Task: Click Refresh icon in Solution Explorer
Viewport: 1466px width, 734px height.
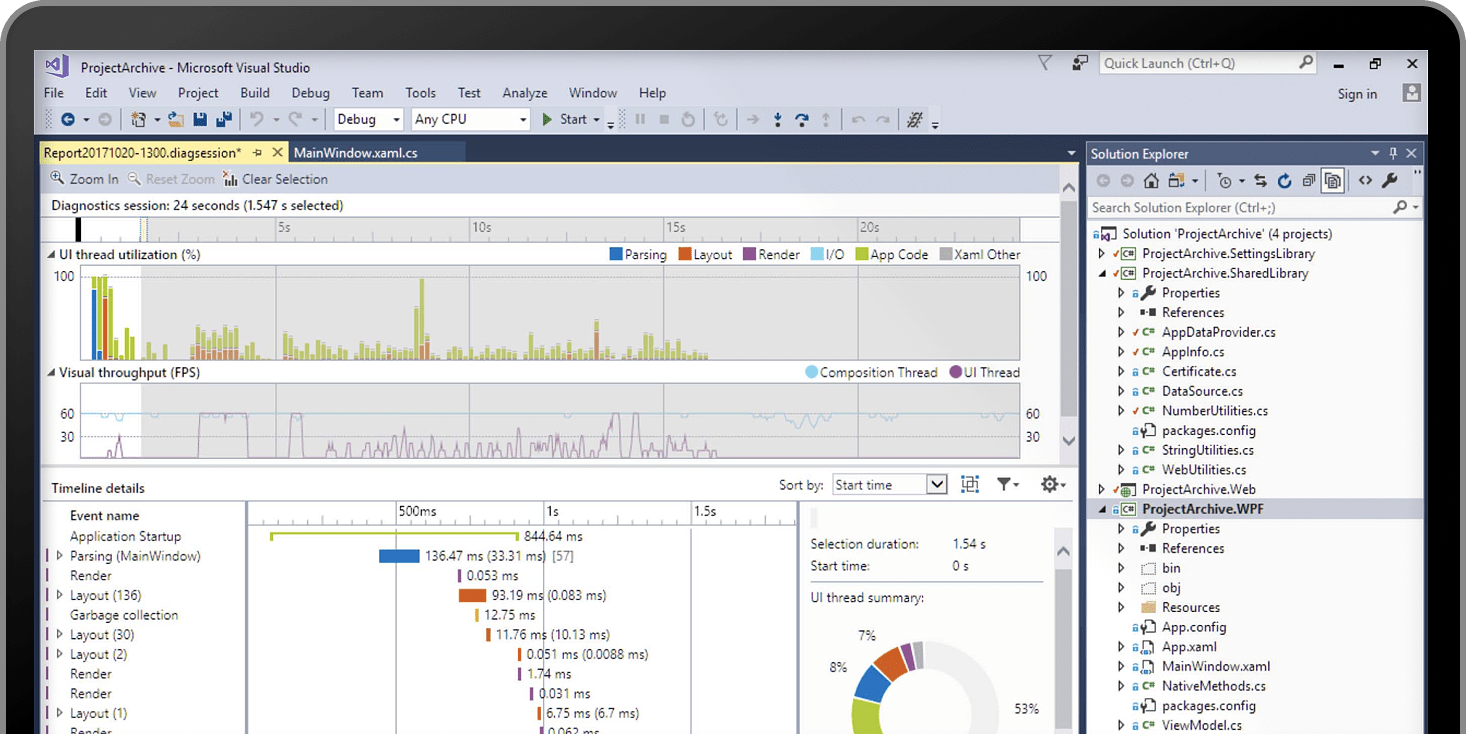Action: click(x=1284, y=181)
